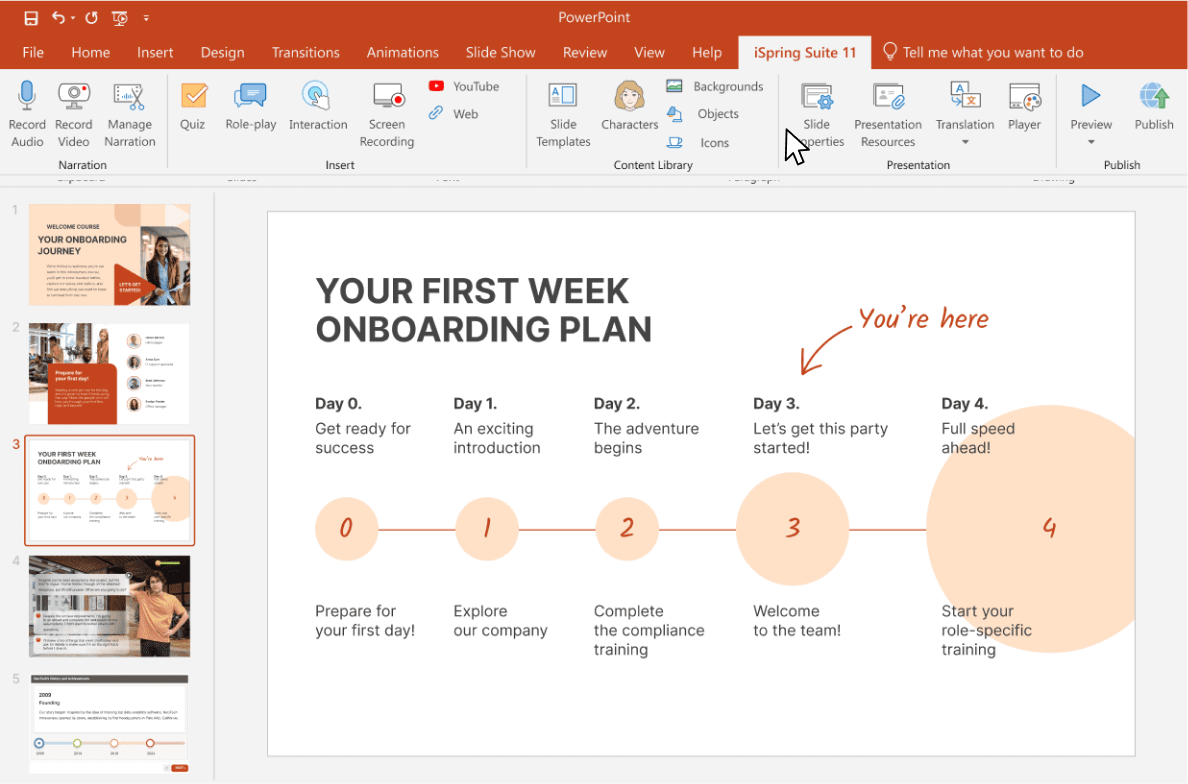This screenshot has height=784, width=1188.
Task: Expand the Translation dropdown
Action: pos(965,142)
